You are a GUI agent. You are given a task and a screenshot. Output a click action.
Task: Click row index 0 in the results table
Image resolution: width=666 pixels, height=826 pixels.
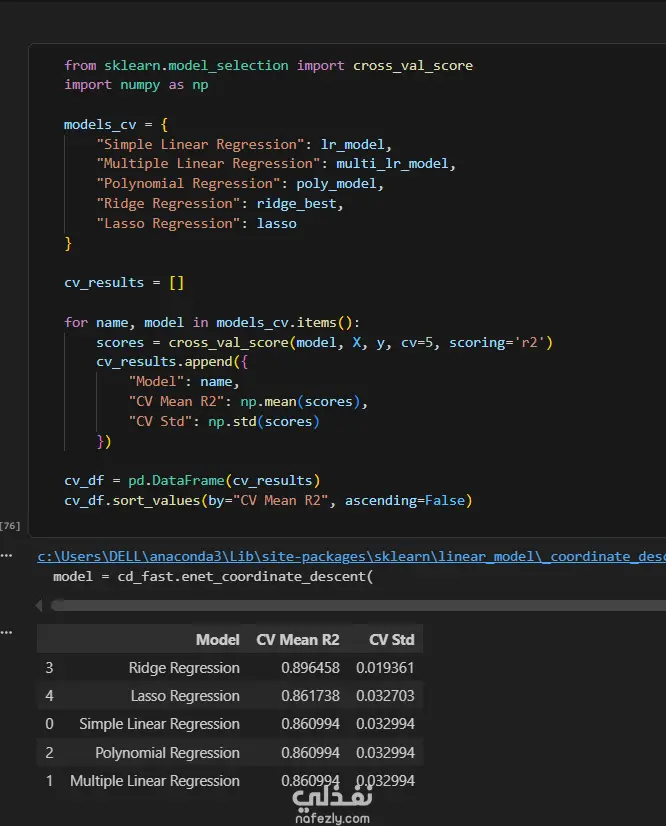[x=49, y=724]
